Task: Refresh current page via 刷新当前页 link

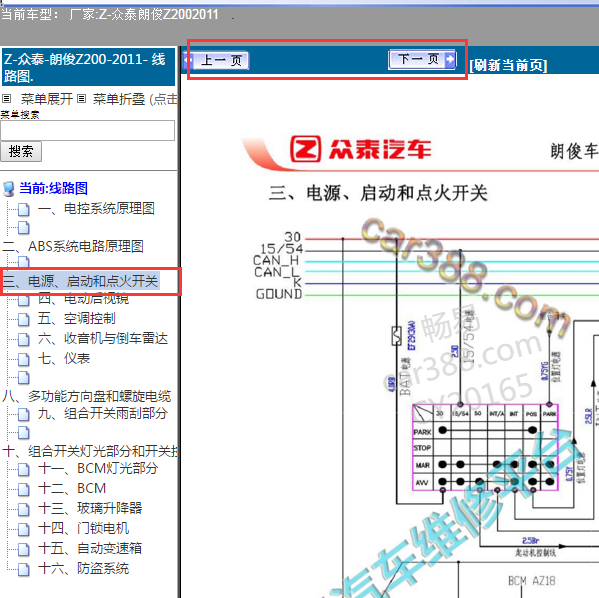Action: pyautogui.click(x=508, y=65)
